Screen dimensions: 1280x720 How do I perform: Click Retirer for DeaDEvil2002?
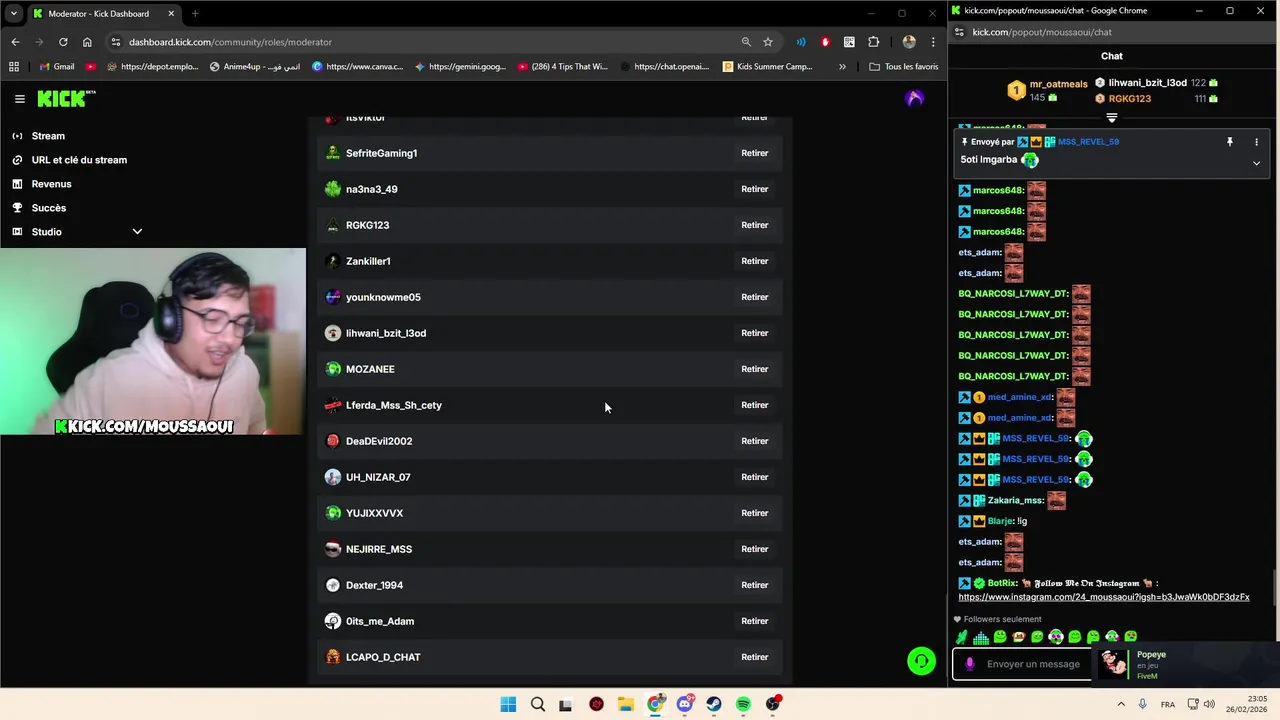click(754, 441)
